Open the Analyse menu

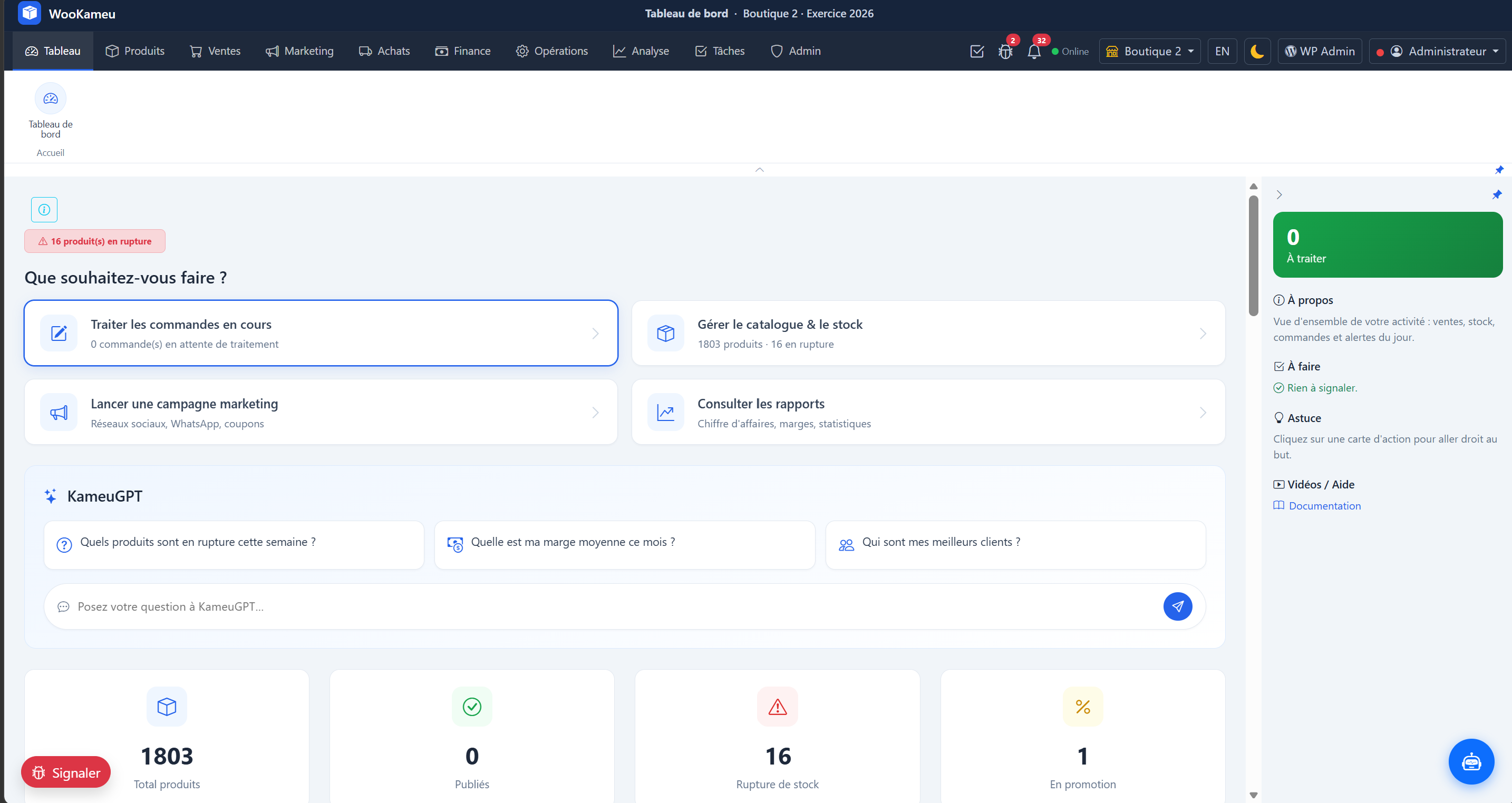tap(641, 51)
